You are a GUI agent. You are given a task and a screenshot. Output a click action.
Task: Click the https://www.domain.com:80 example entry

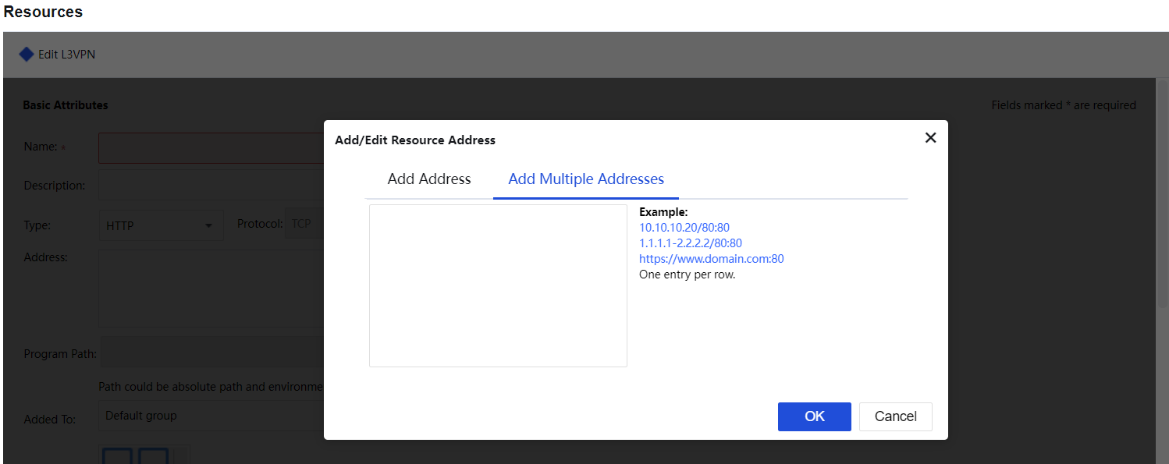point(711,259)
